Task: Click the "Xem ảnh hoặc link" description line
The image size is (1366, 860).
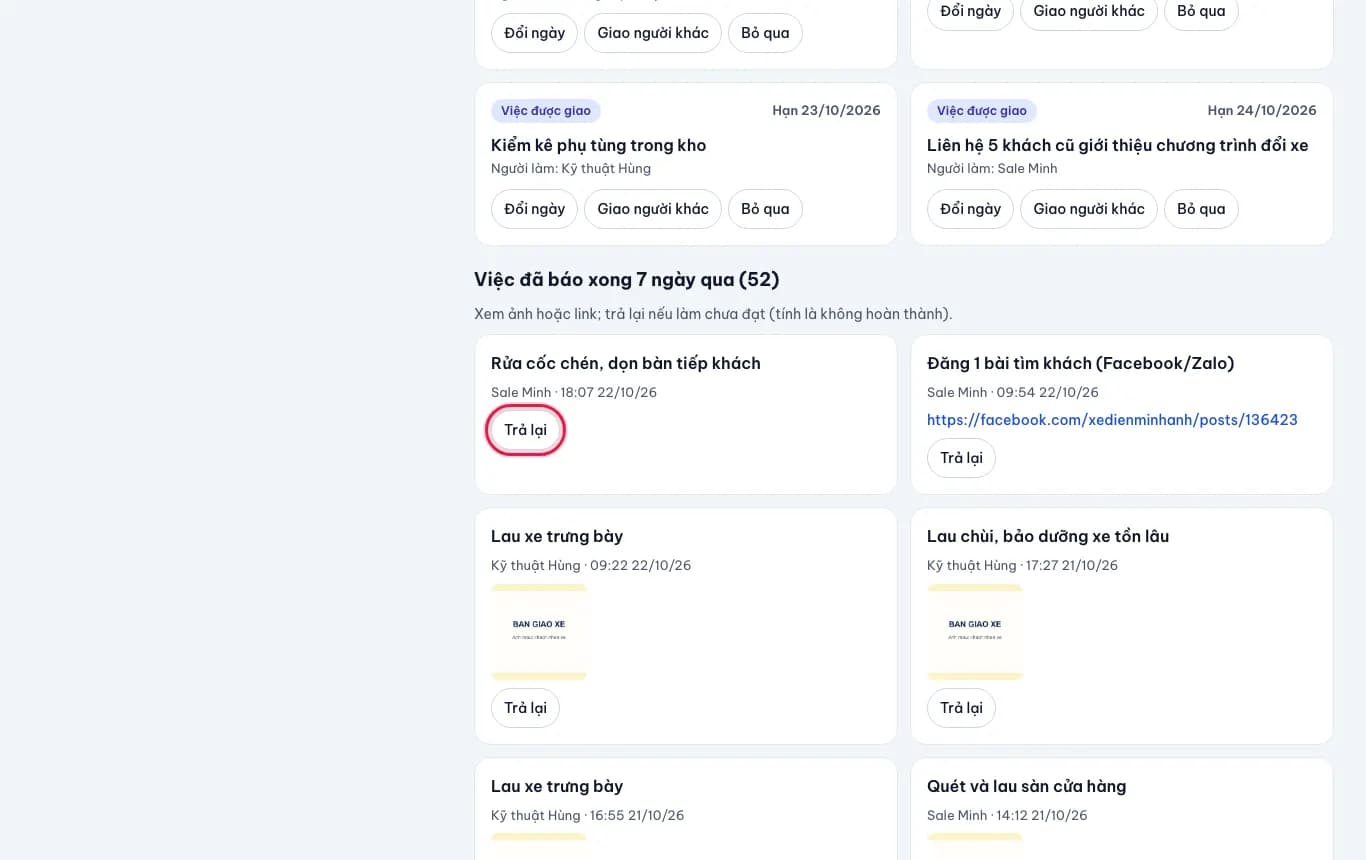Action: [x=713, y=314]
